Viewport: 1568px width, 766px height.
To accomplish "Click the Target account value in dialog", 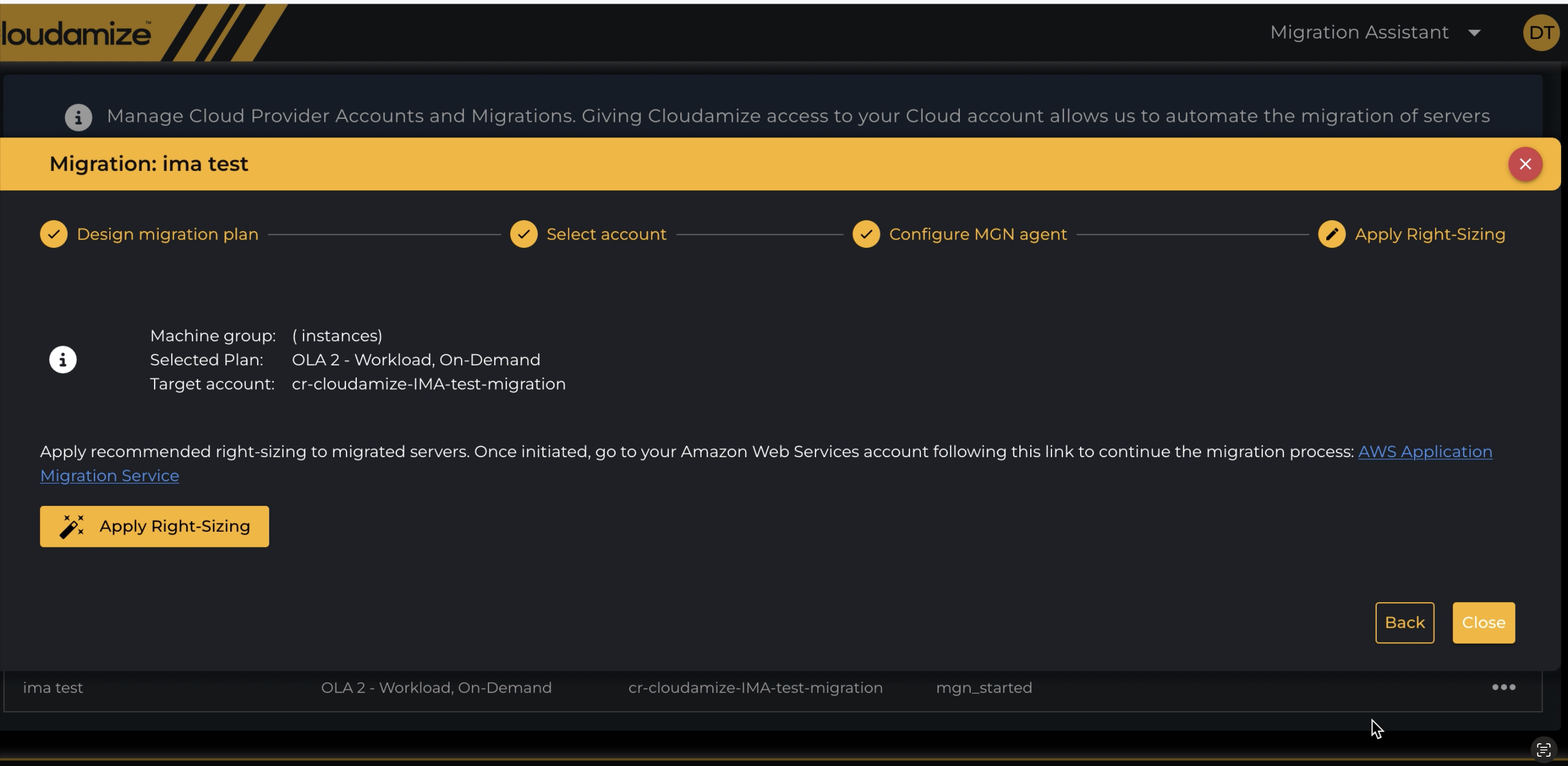I will (x=428, y=384).
